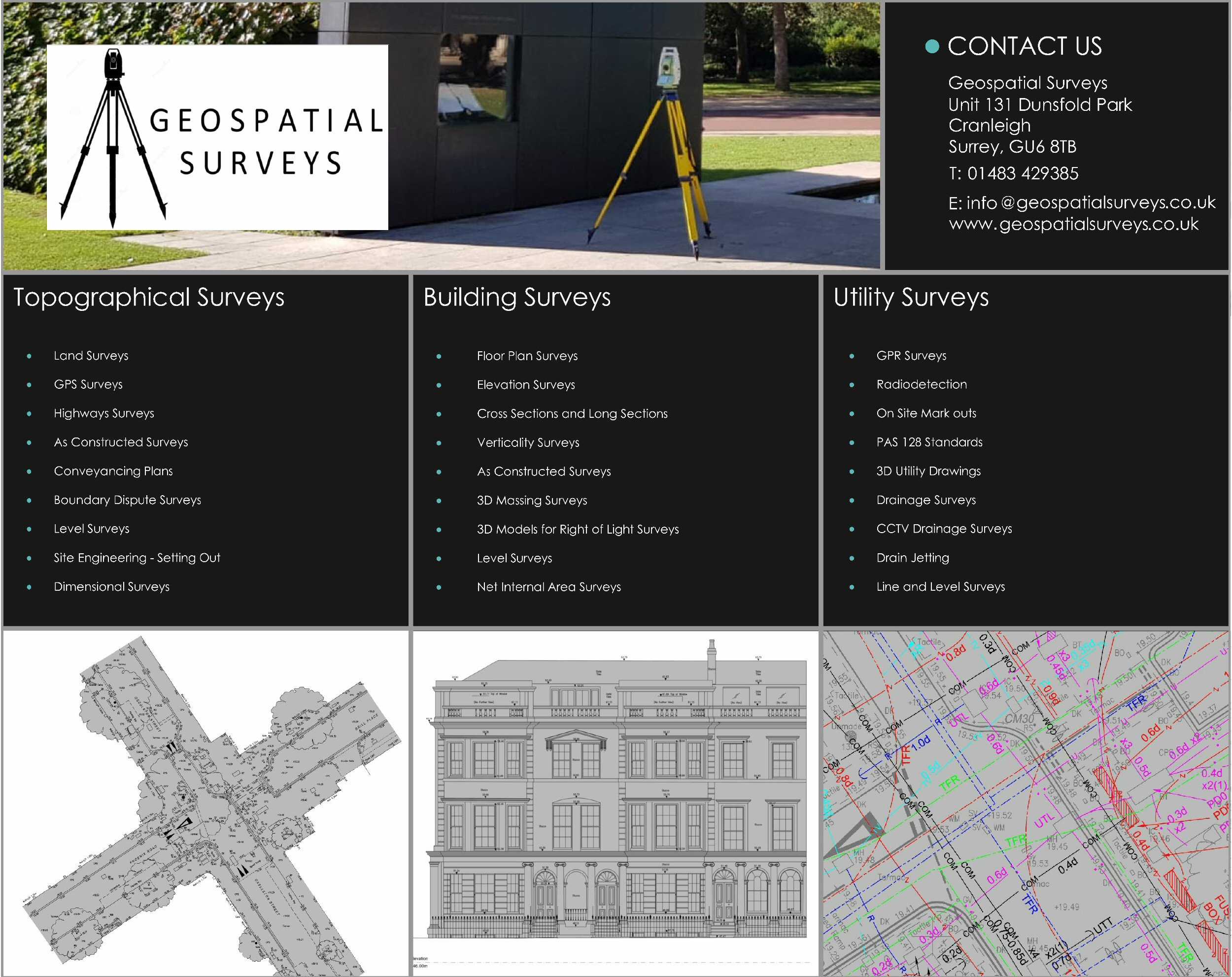Viewport: 1232px width, 977px height.
Task: Click the Floor Plan Surveys item
Action: 527,356
